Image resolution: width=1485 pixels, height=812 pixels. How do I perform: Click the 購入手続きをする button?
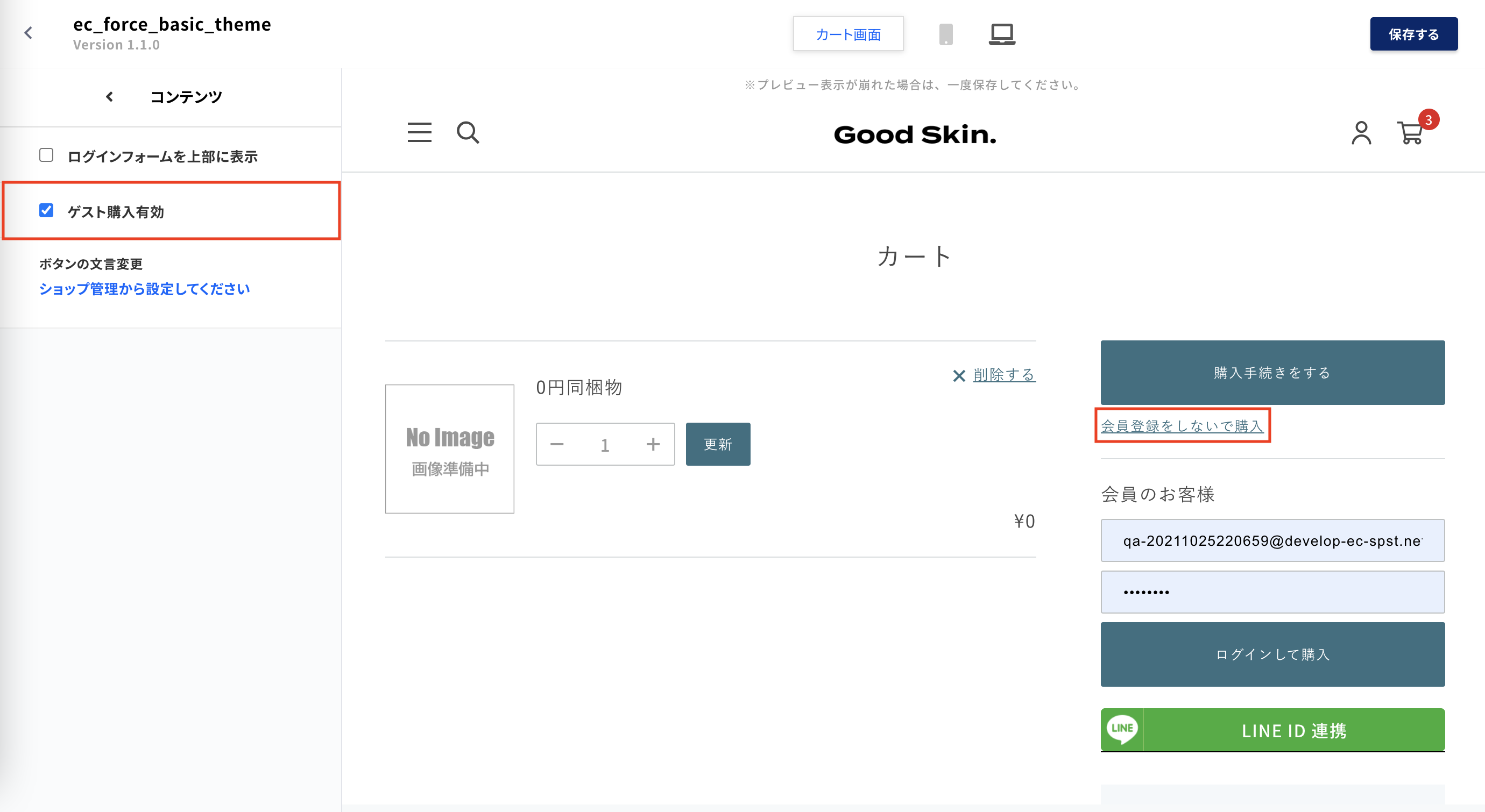click(x=1272, y=372)
